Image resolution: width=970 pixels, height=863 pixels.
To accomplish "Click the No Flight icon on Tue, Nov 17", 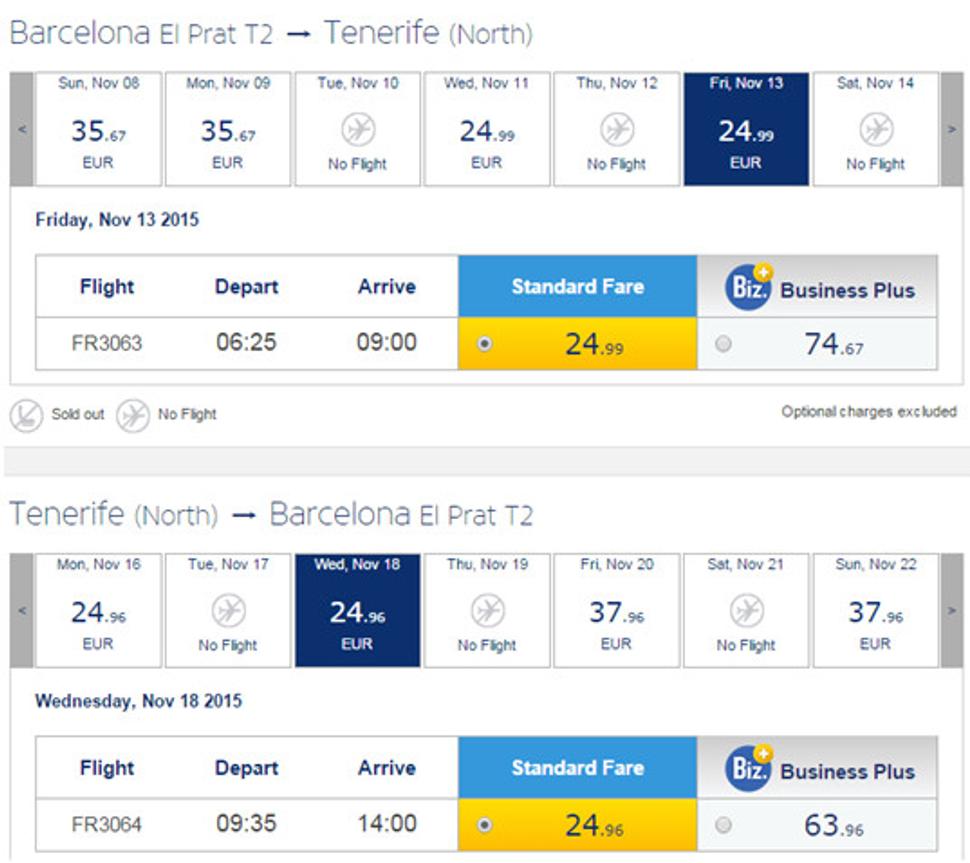I will pyautogui.click(x=229, y=611).
